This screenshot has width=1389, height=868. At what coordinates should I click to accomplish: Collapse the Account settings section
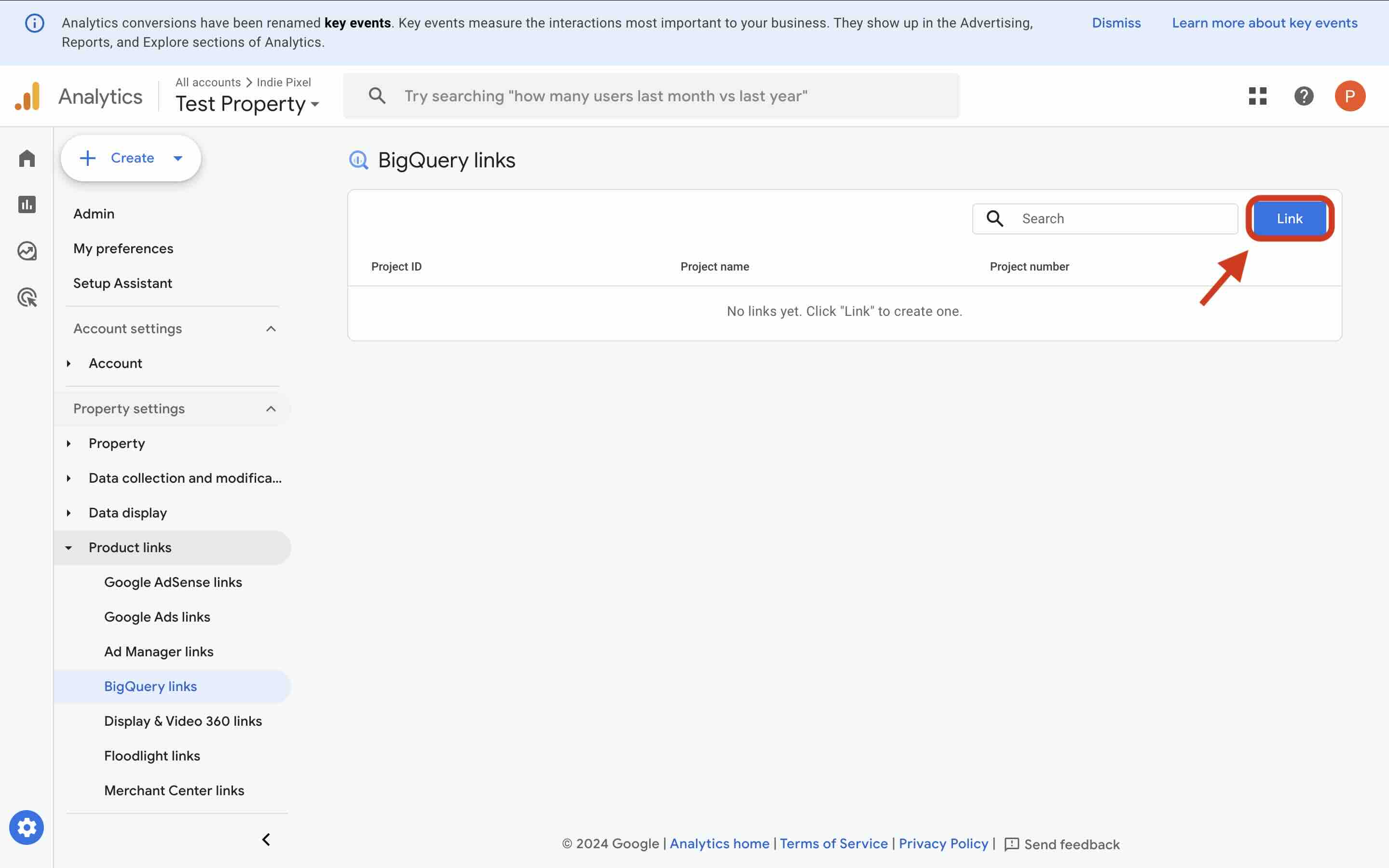[271, 329]
